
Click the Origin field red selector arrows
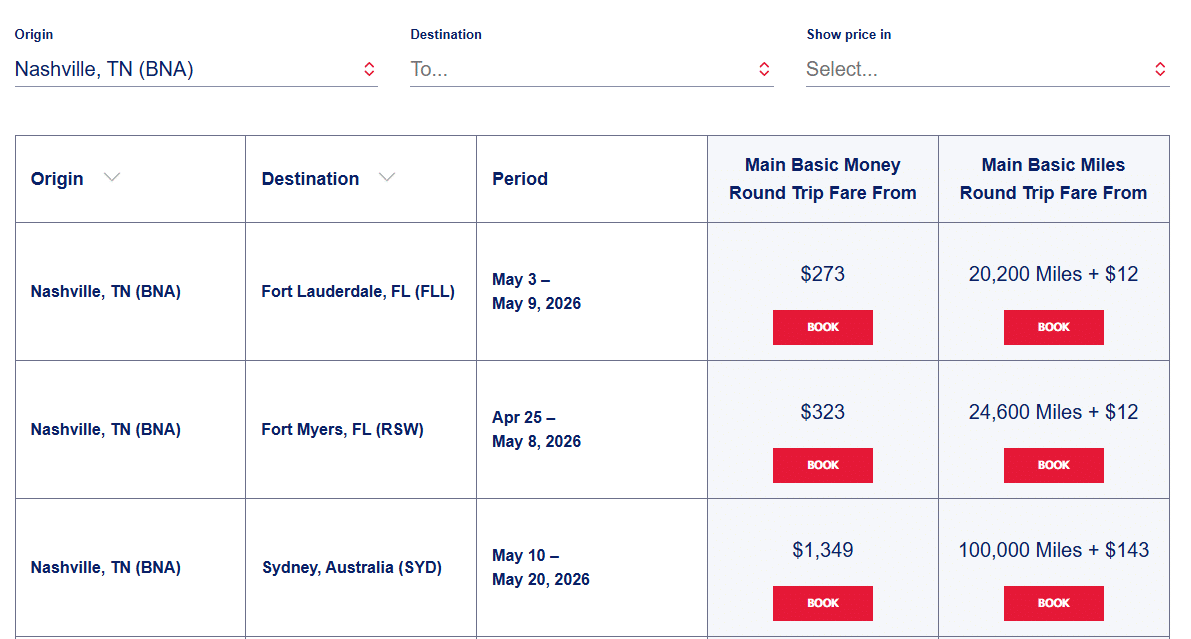pos(369,69)
